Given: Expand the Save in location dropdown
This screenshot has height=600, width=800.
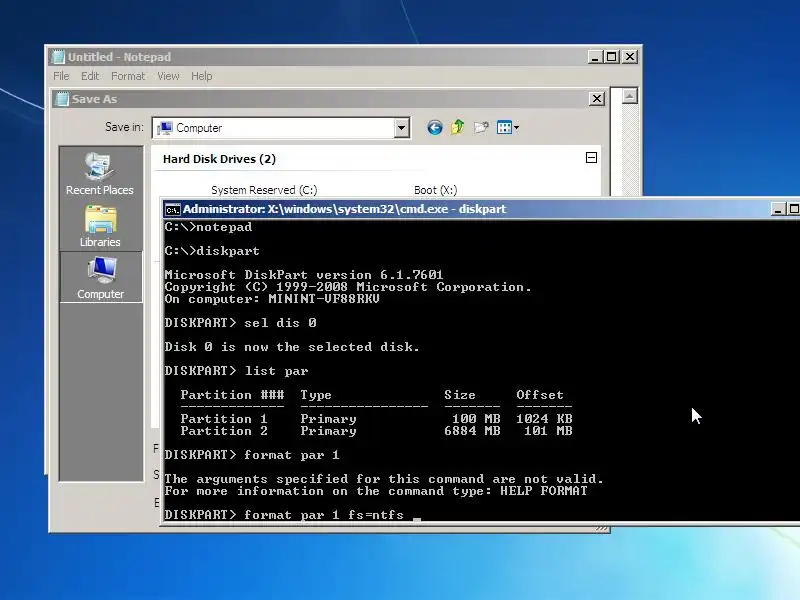Looking at the screenshot, I should (402, 128).
